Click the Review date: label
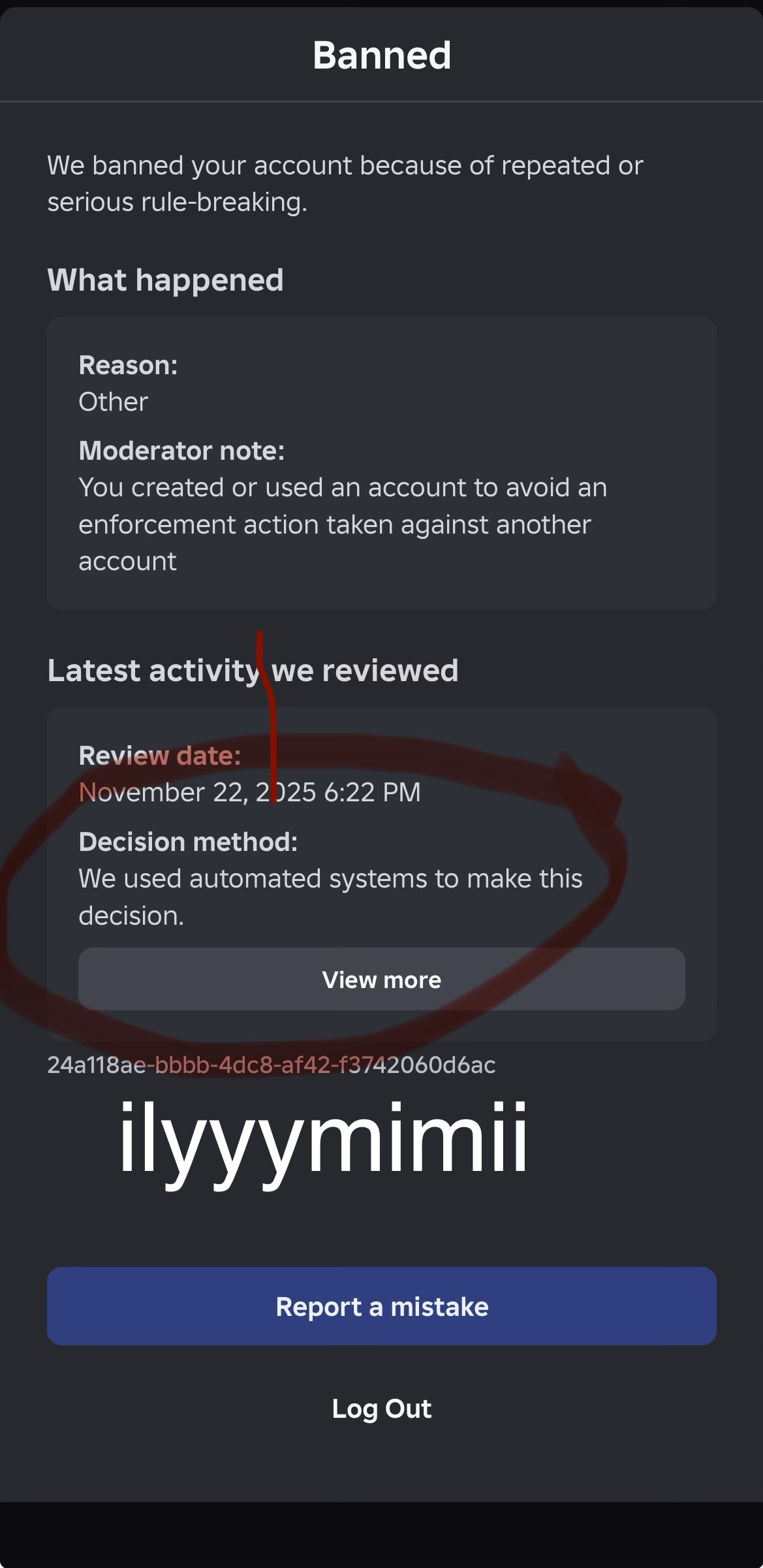 click(159, 756)
